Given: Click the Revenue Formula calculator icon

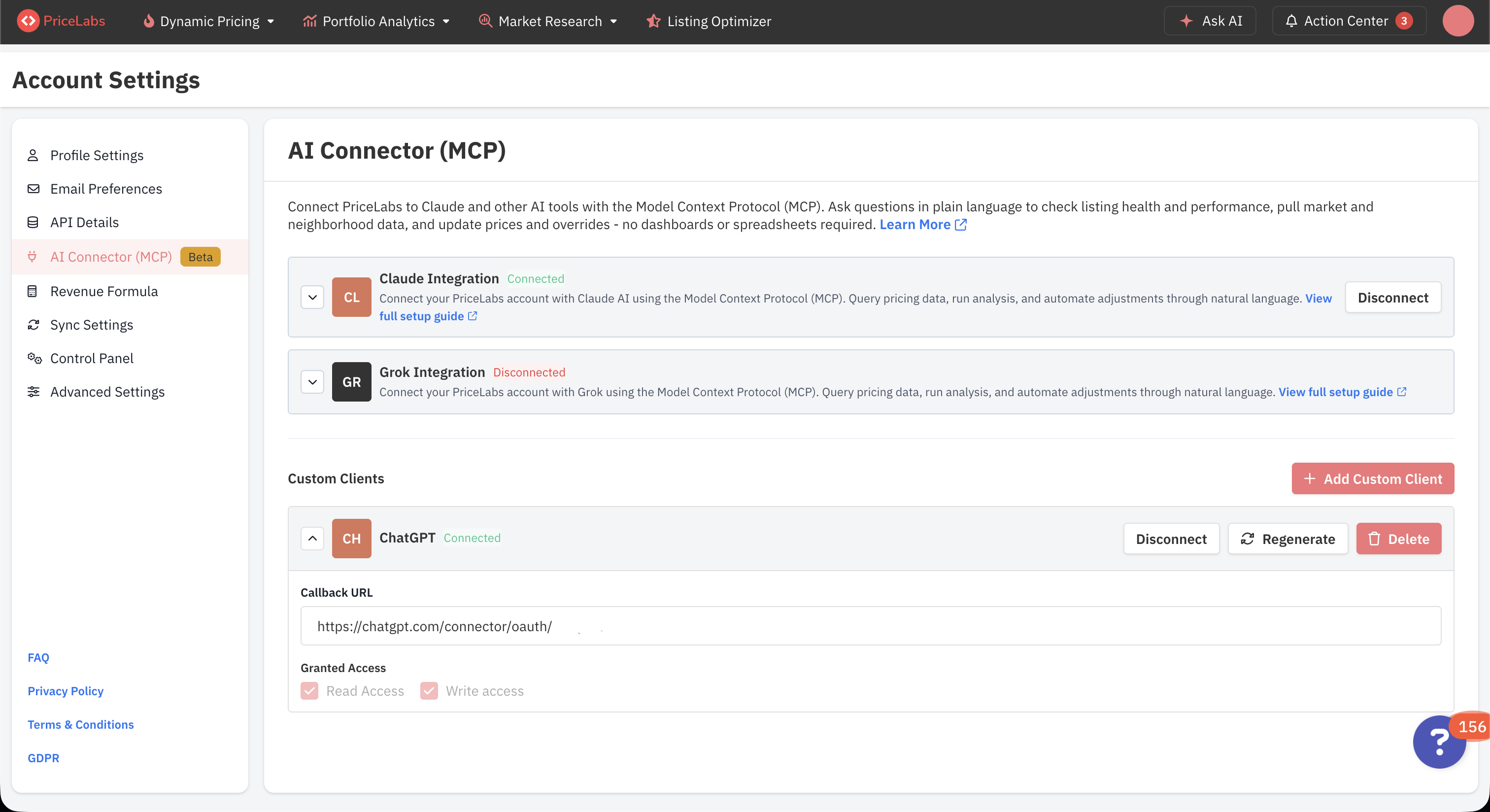Looking at the screenshot, I should [x=33, y=291].
